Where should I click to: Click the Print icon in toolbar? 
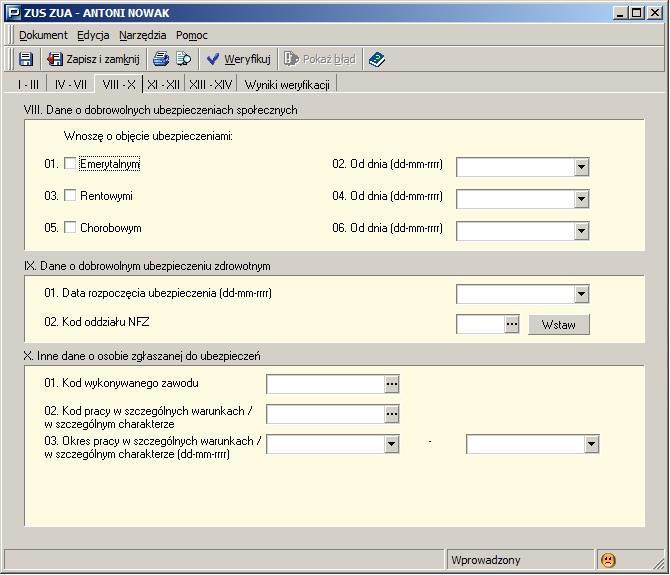161,59
